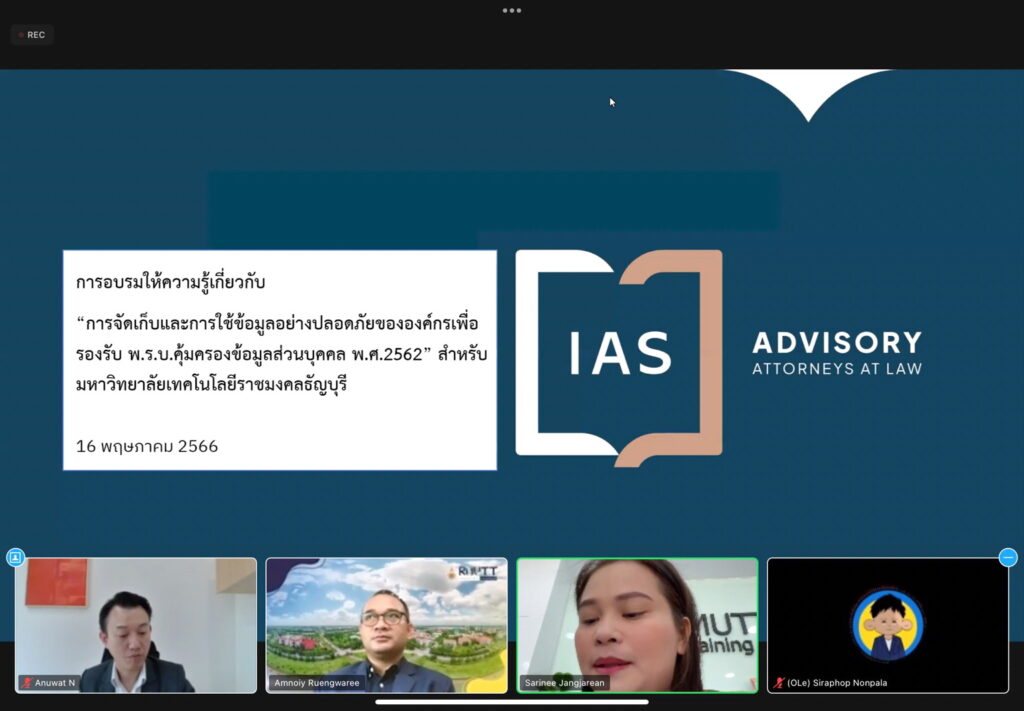Click the "Anuwat N" name label
The image size is (1024, 711).
tap(55, 683)
